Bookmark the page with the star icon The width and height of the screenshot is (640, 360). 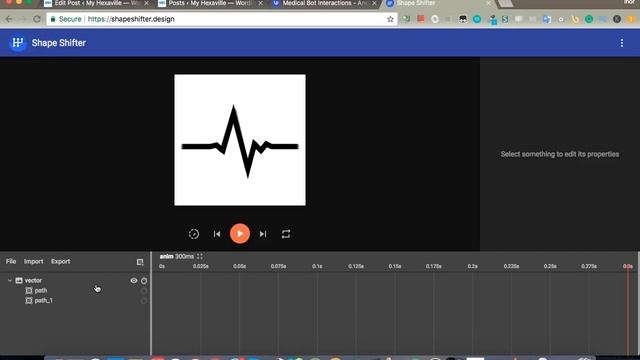tap(390, 19)
